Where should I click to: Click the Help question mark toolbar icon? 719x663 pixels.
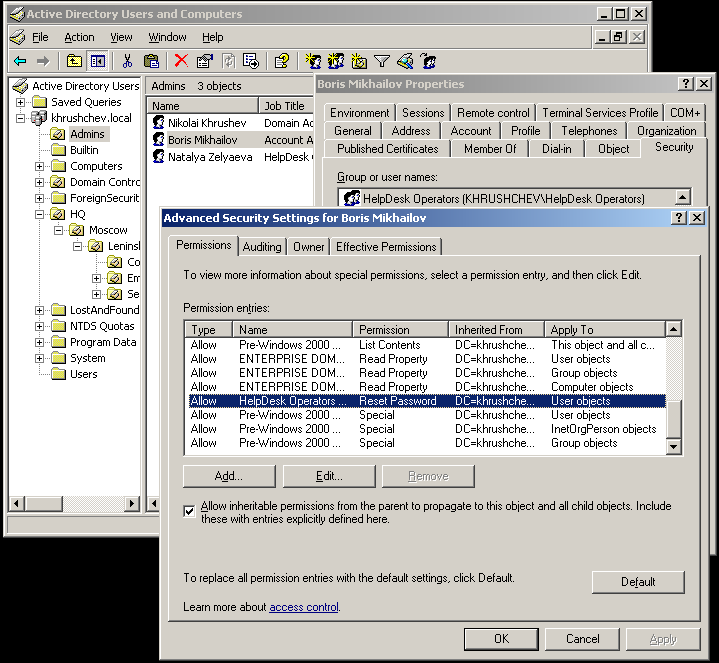(x=282, y=61)
